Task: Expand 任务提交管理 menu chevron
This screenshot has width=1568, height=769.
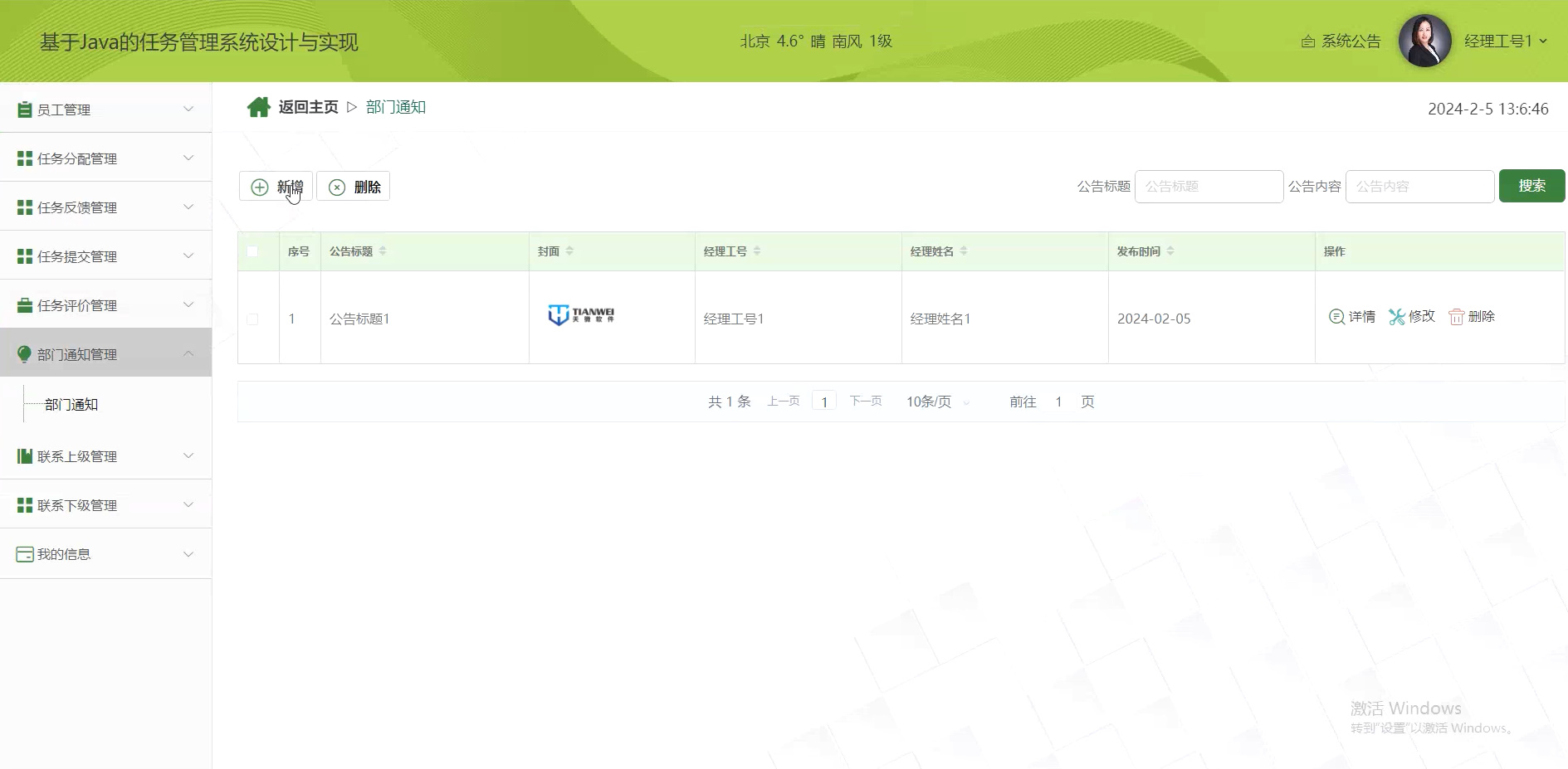Action: (x=188, y=256)
